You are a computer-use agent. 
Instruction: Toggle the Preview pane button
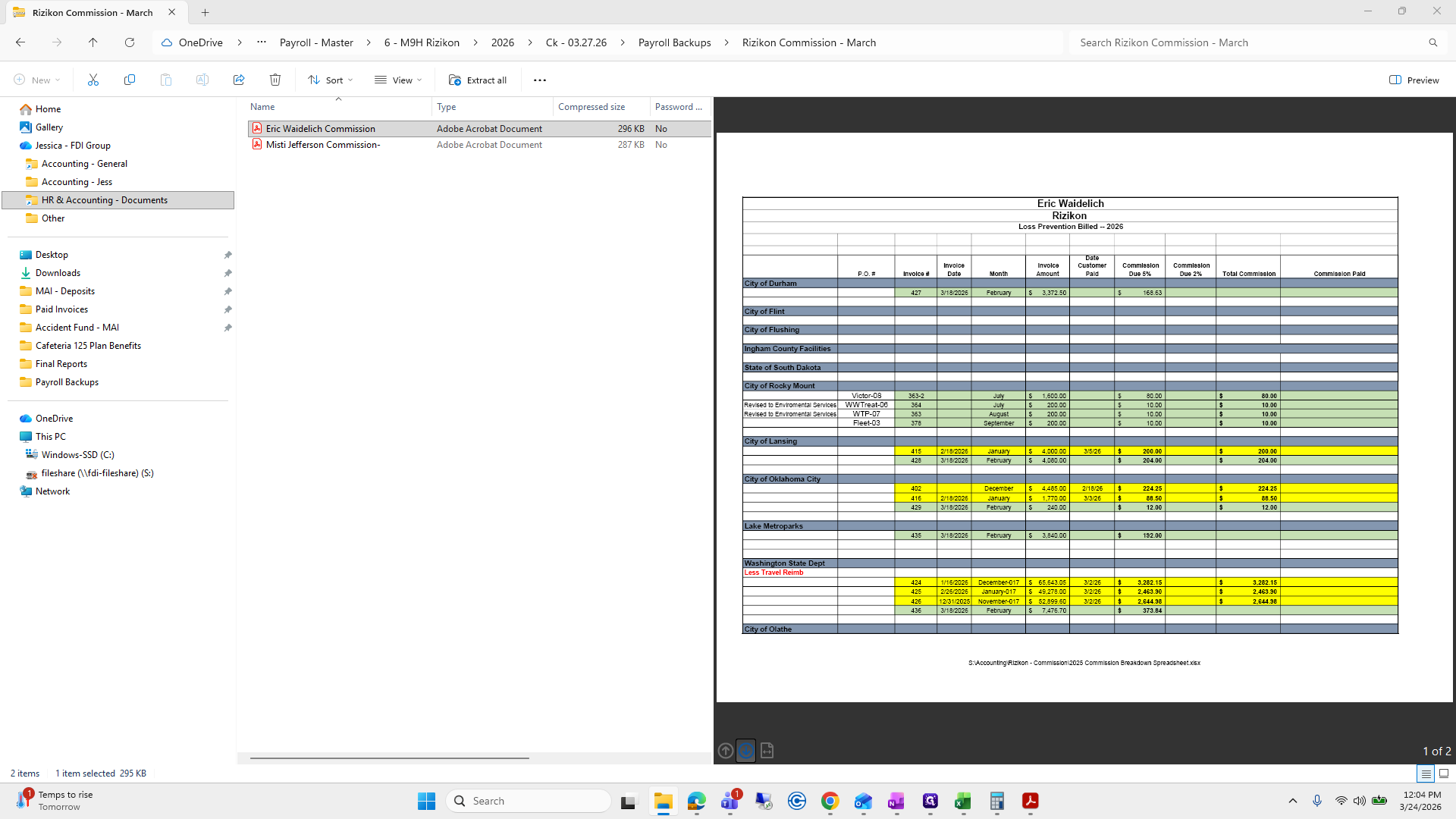(1414, 80)
